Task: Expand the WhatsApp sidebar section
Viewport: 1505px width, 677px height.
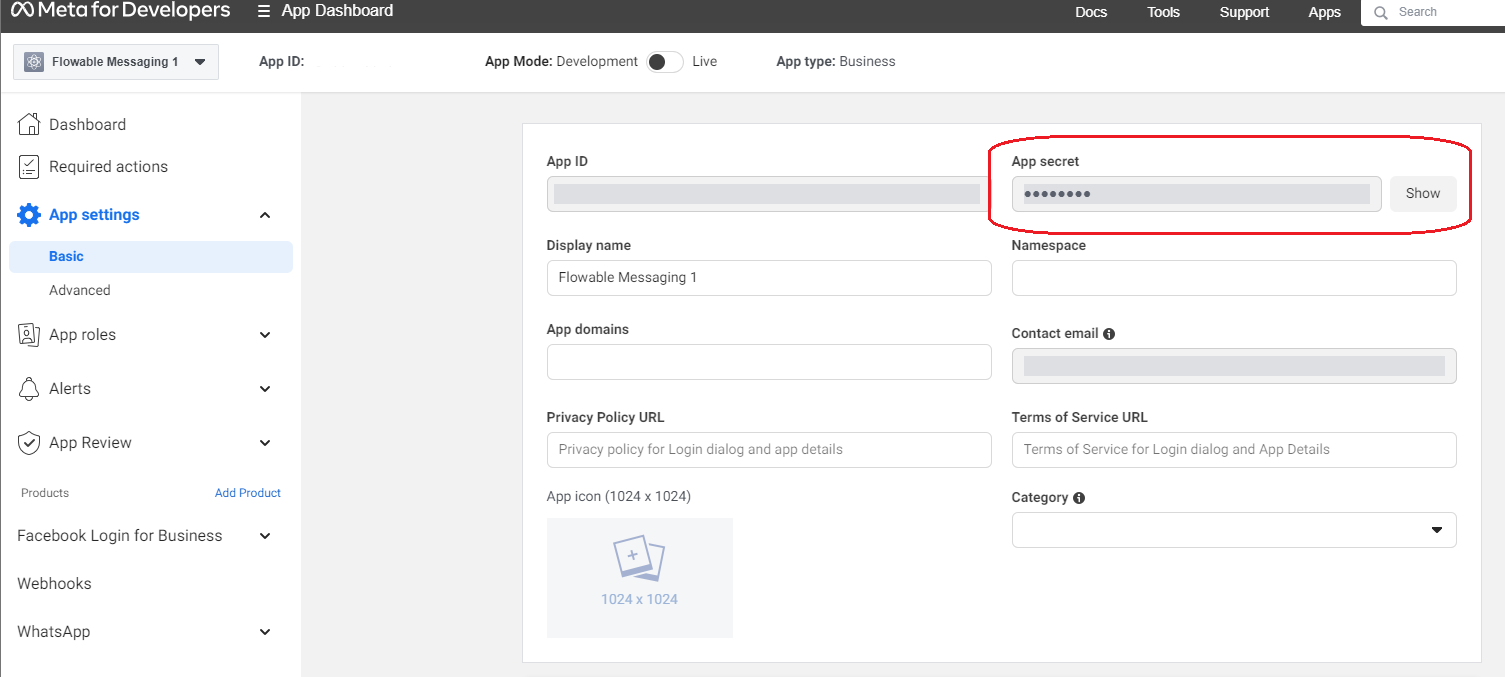Action: pyautogui.click(x=264, y=631)
